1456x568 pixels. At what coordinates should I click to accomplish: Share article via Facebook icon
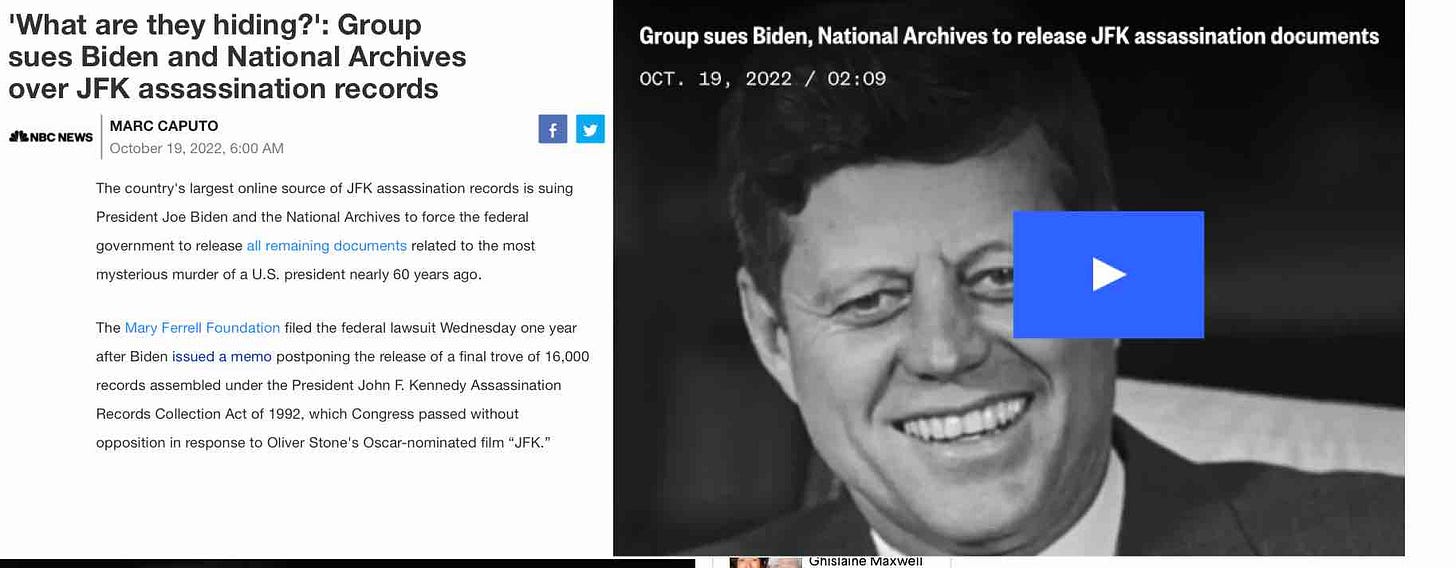pos(553,129)
